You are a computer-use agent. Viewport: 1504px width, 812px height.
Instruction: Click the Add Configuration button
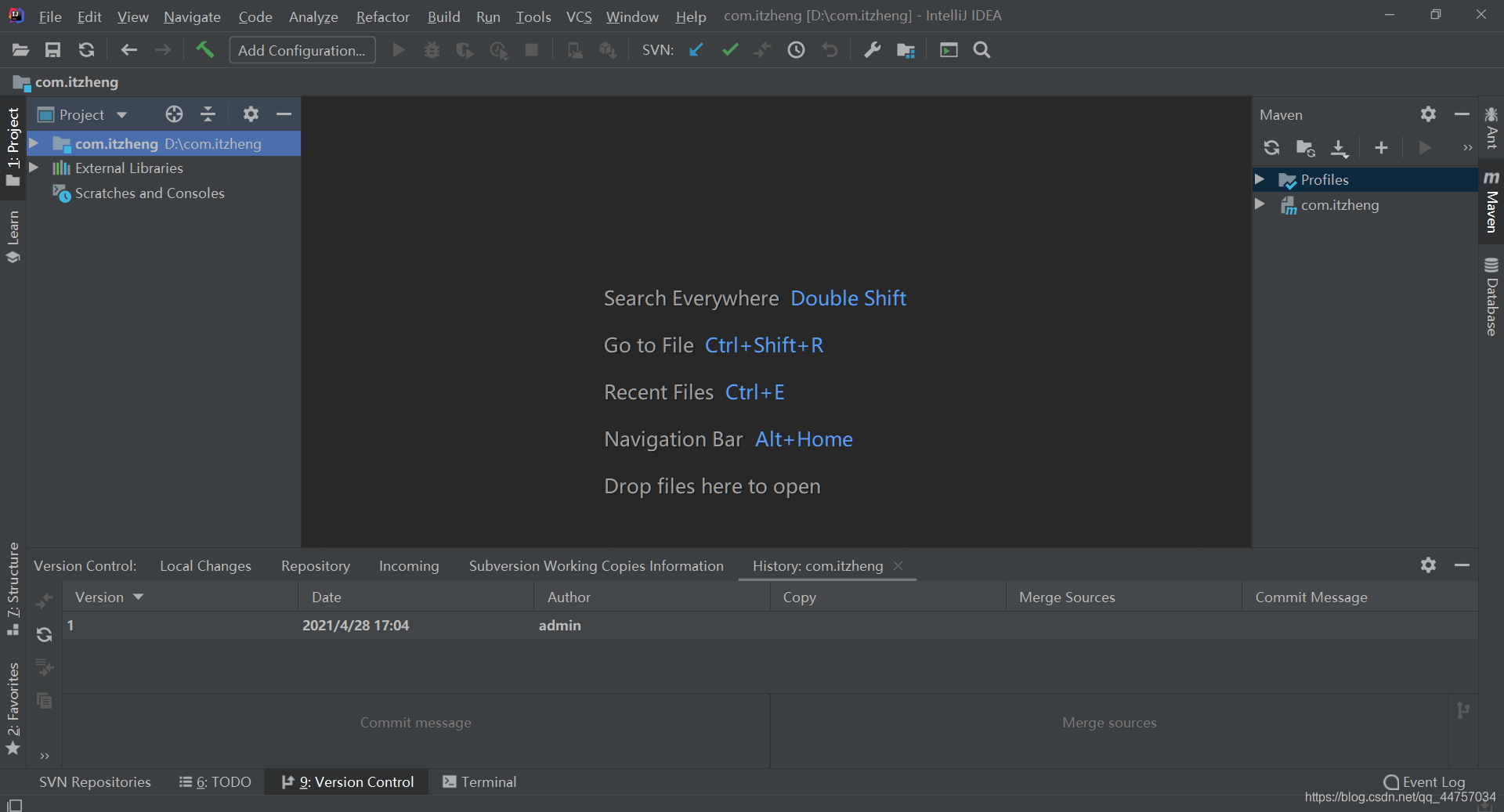pos(302,50)
